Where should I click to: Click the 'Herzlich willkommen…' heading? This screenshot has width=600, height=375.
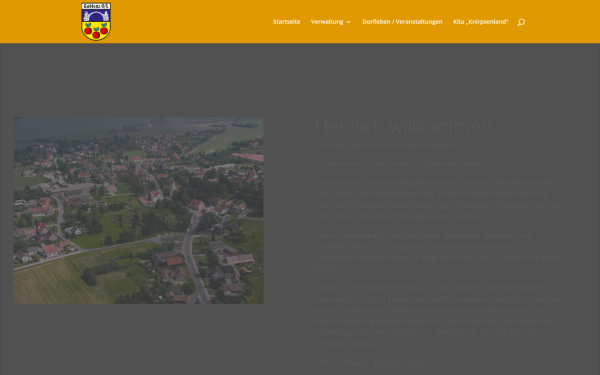point(410,127)
